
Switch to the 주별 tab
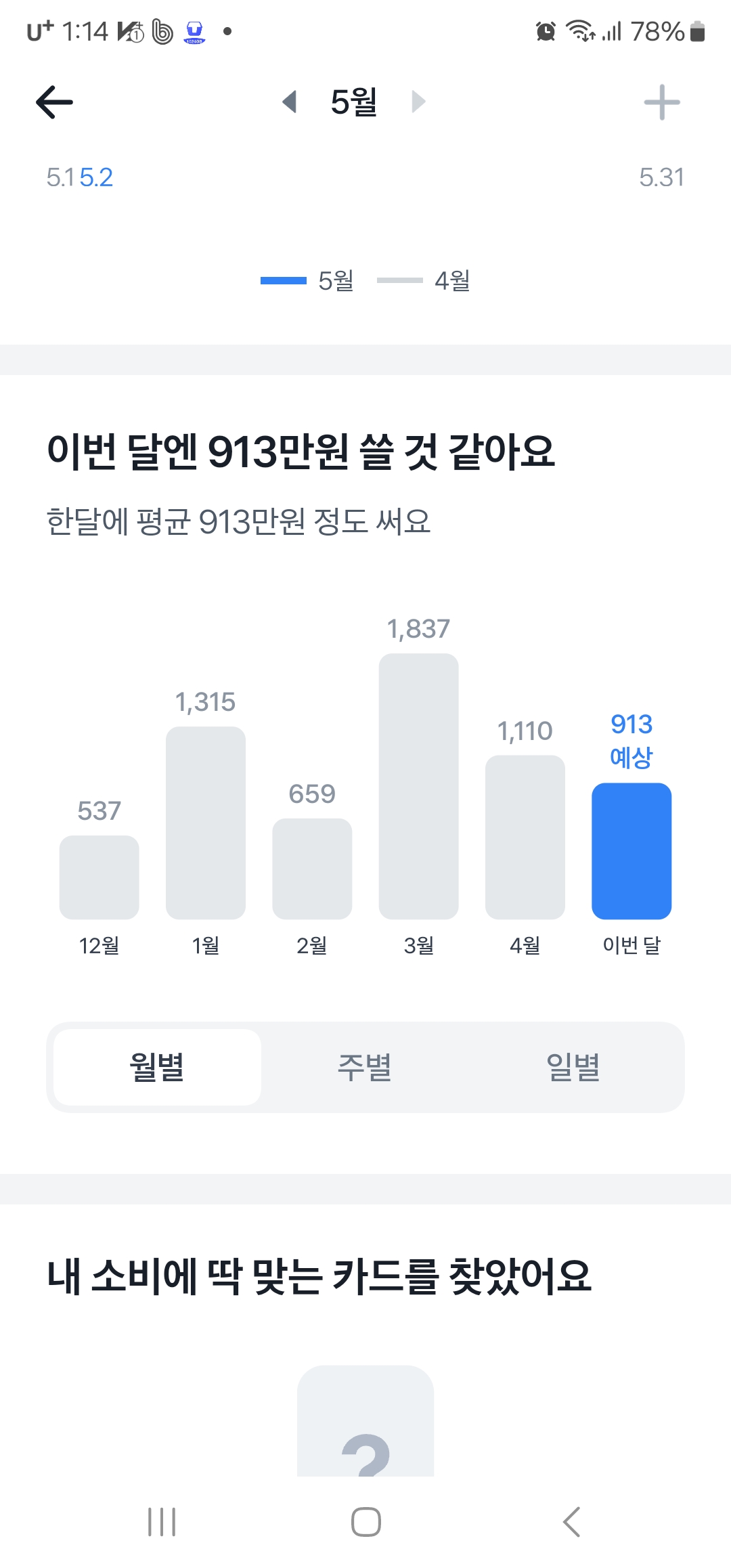(x=365, y=1067)
